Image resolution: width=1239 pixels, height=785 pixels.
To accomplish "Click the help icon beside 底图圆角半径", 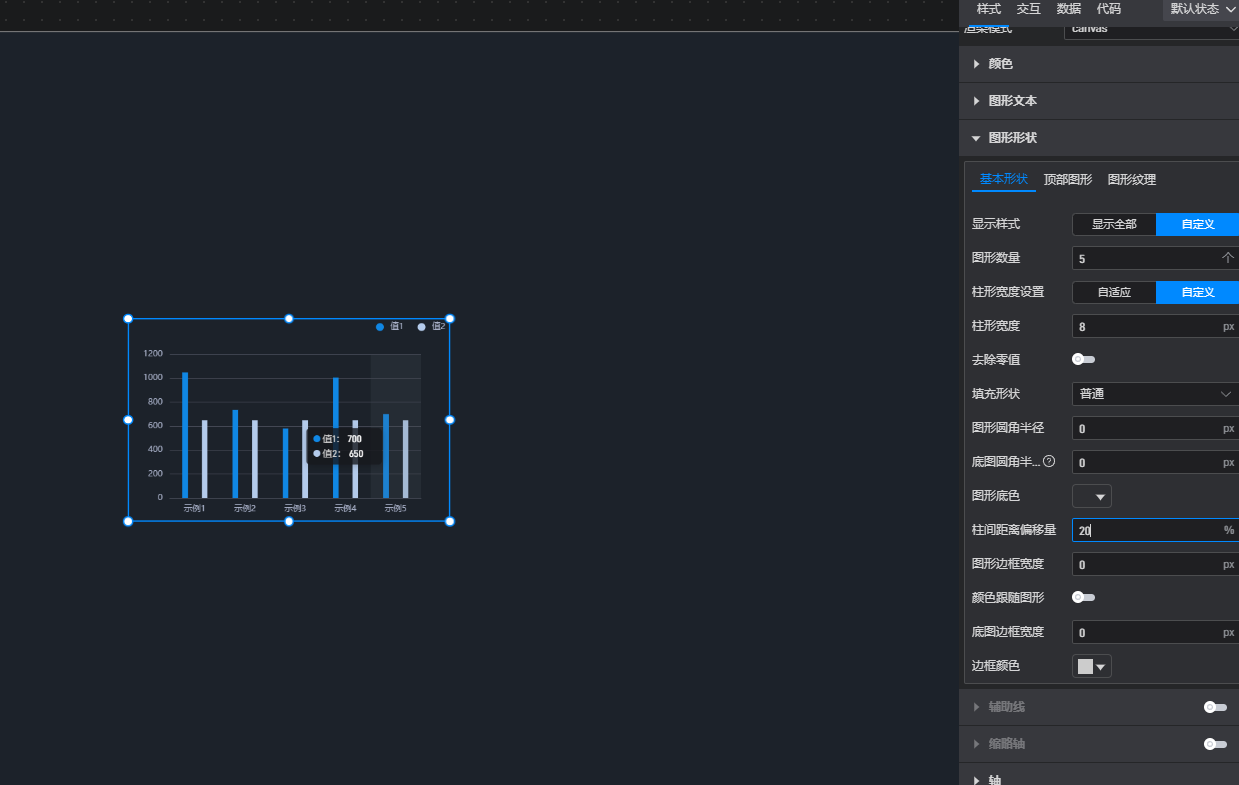I will click(x=1049, y=461).
